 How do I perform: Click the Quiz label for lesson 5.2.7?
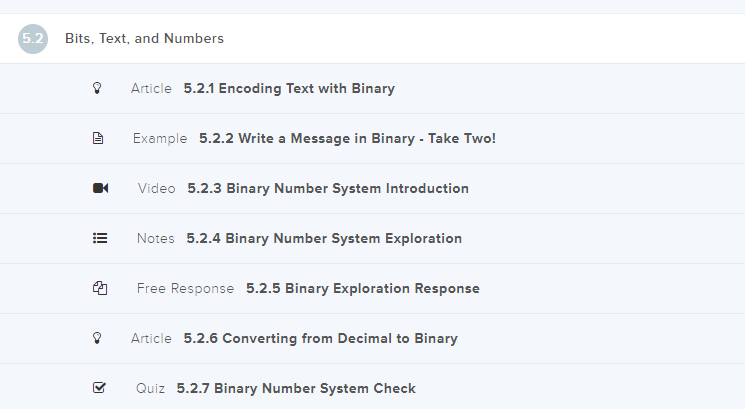point(151,388)
